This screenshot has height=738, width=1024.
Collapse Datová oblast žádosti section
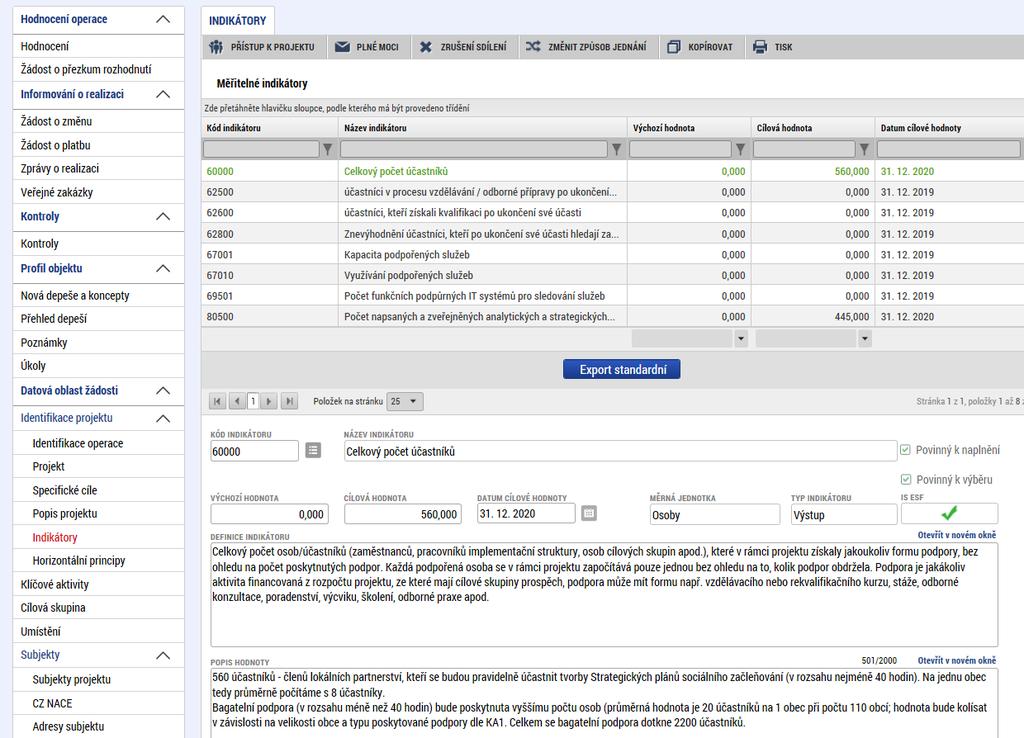pos(163,391)
